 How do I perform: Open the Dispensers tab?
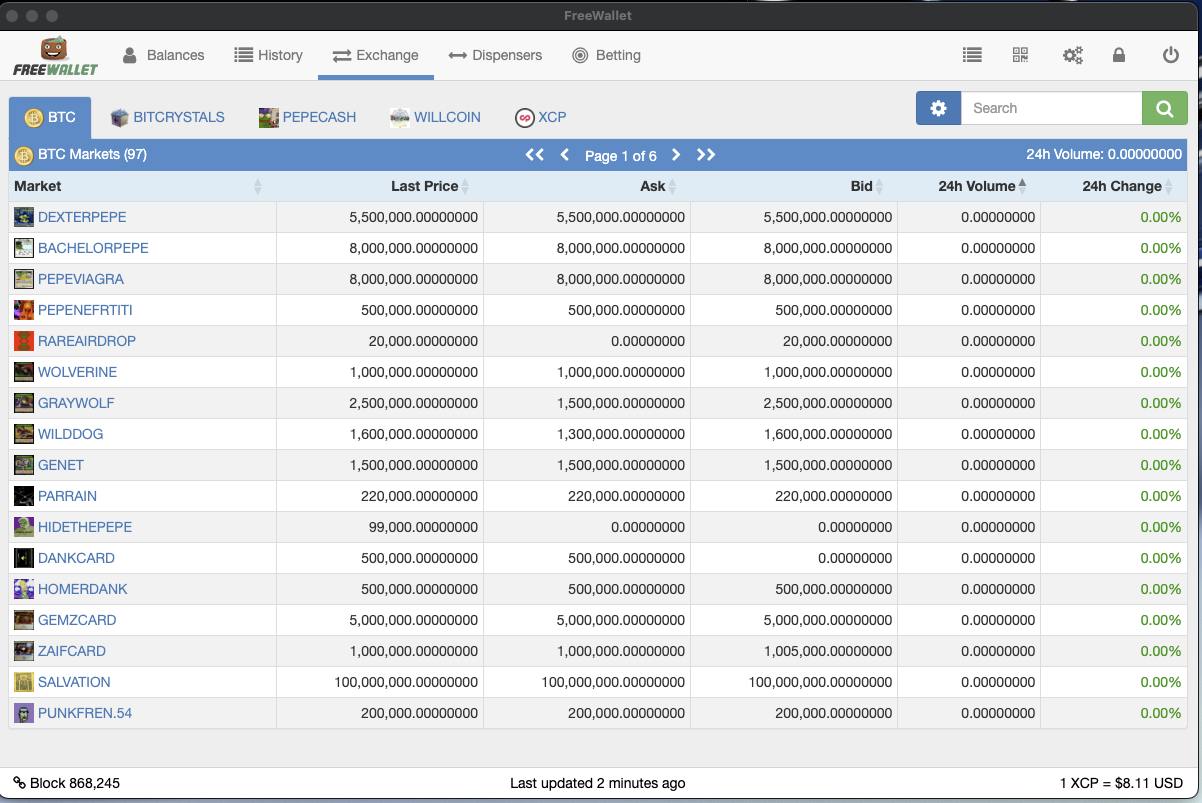pyautogui.click(x=495, y=55)
